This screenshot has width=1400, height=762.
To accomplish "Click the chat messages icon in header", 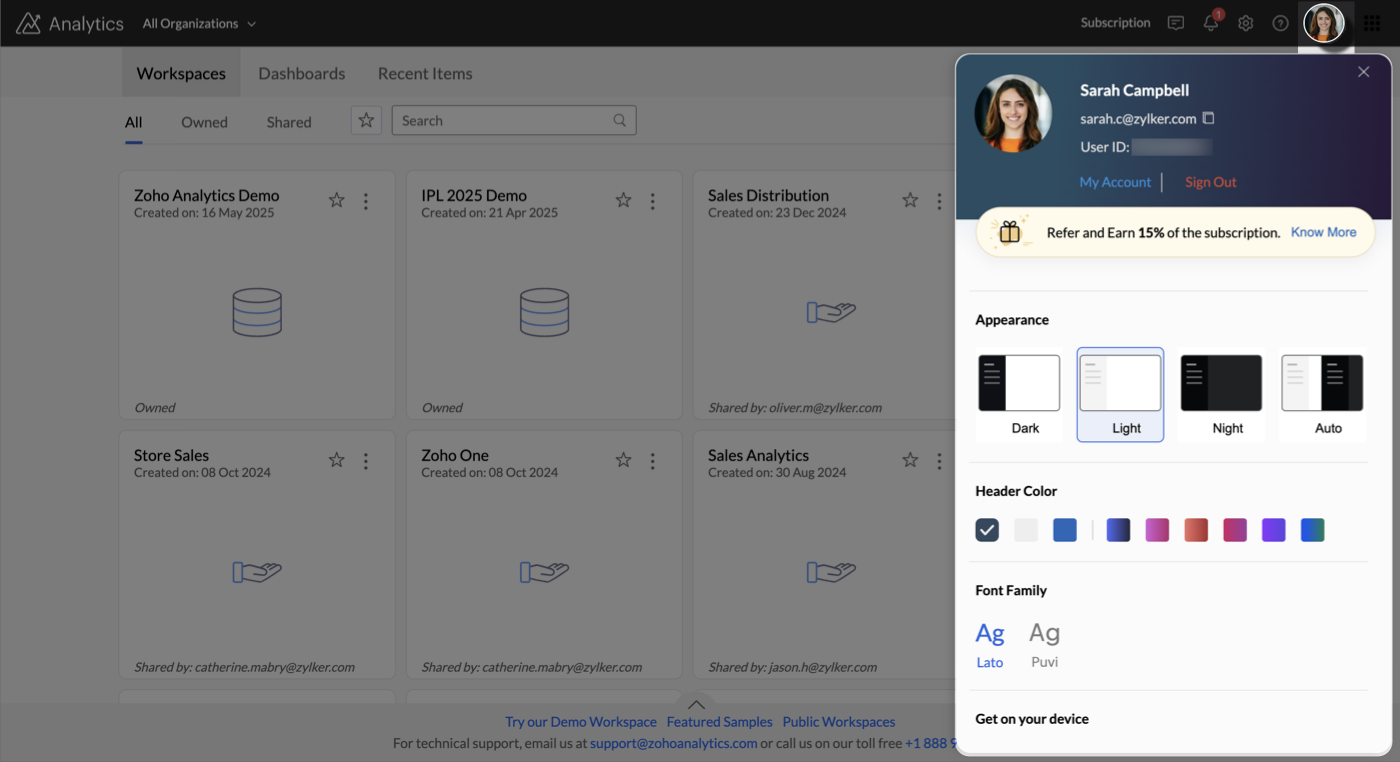I will [1176, 23].
